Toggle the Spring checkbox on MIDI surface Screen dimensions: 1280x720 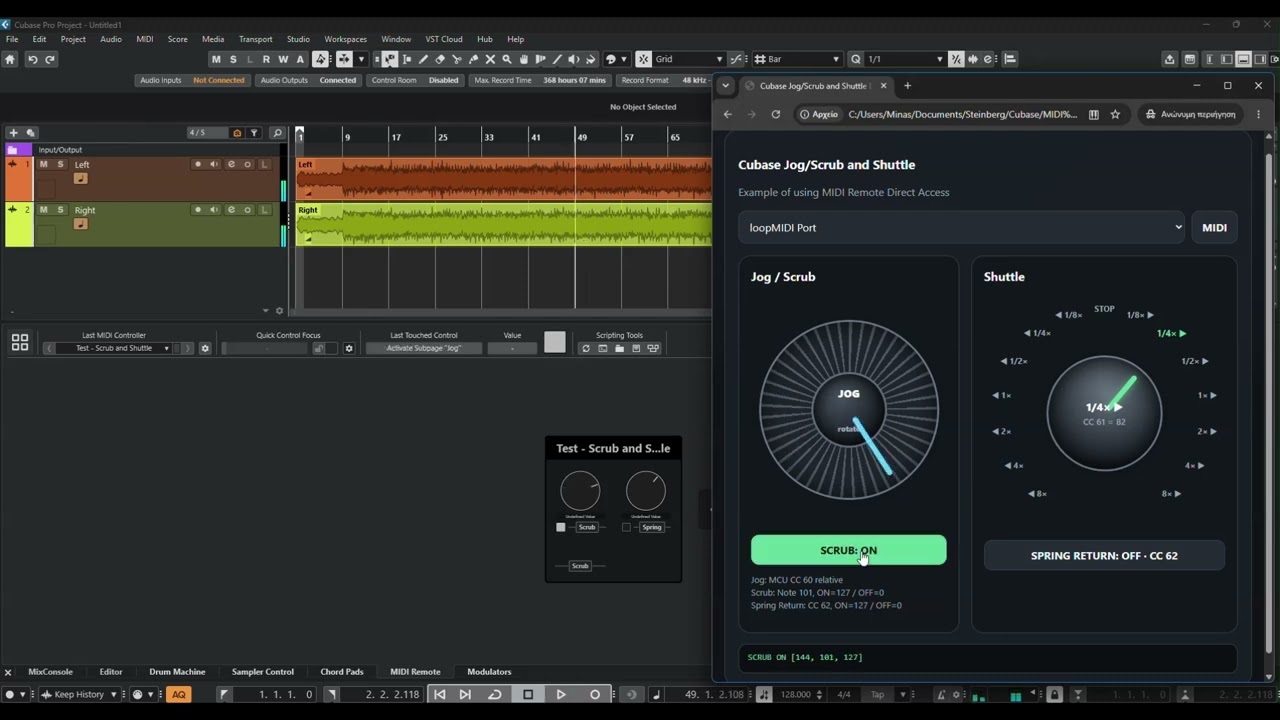pos(626,527)
